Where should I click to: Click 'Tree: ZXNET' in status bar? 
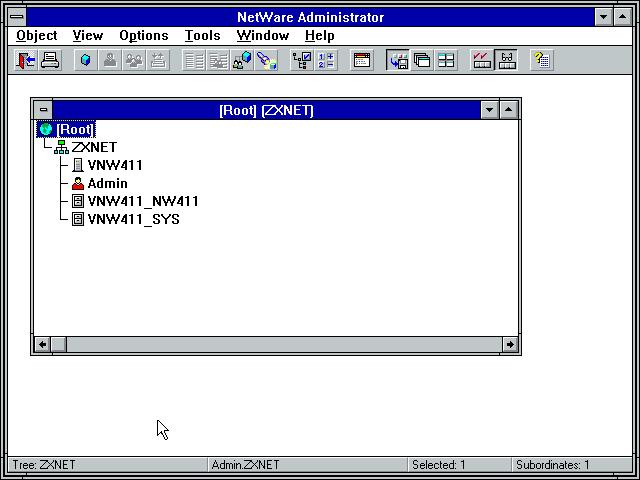pos(44,465)
